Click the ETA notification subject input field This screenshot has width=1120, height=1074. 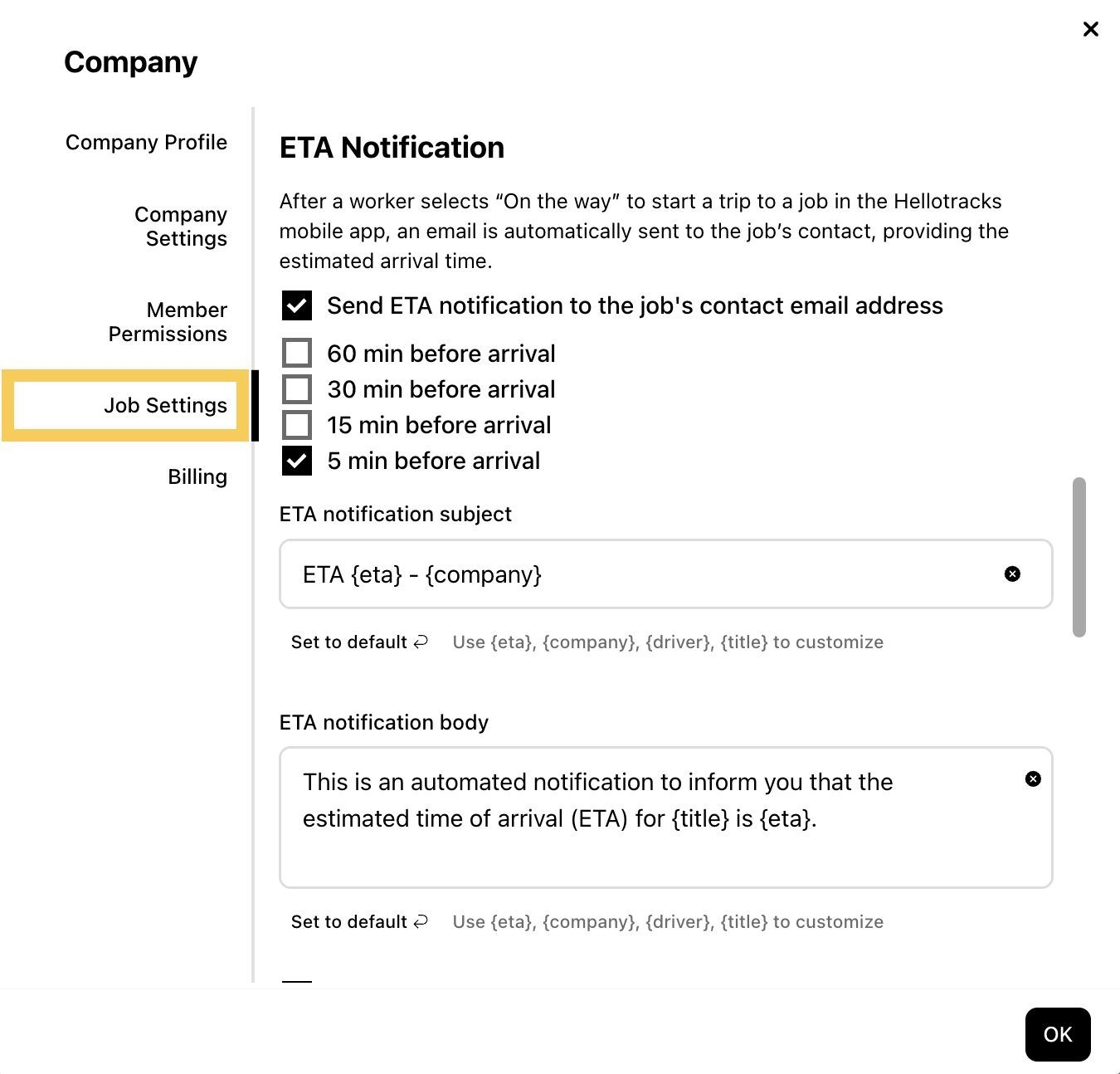tap(639, 574)
